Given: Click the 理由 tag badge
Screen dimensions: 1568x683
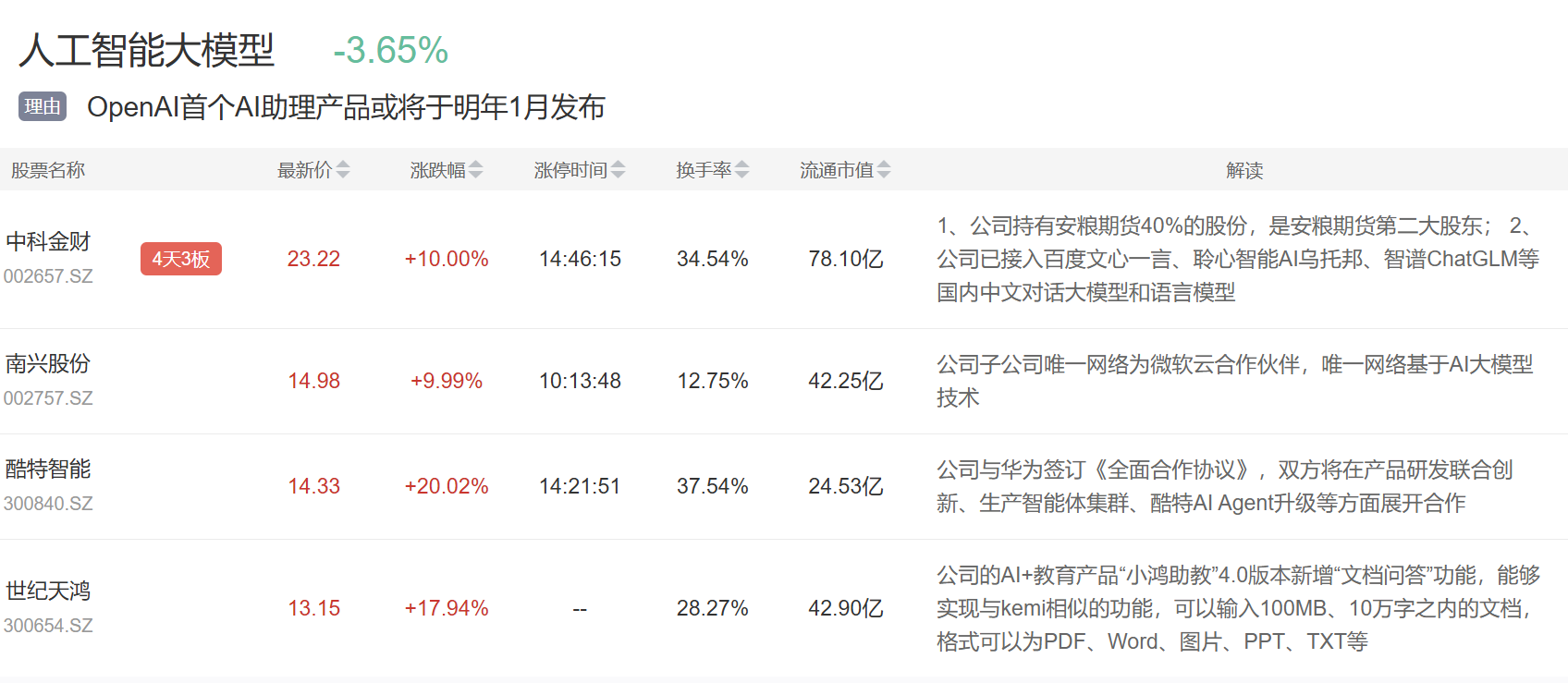Looking at the screenshot, I should coord(43,106).
